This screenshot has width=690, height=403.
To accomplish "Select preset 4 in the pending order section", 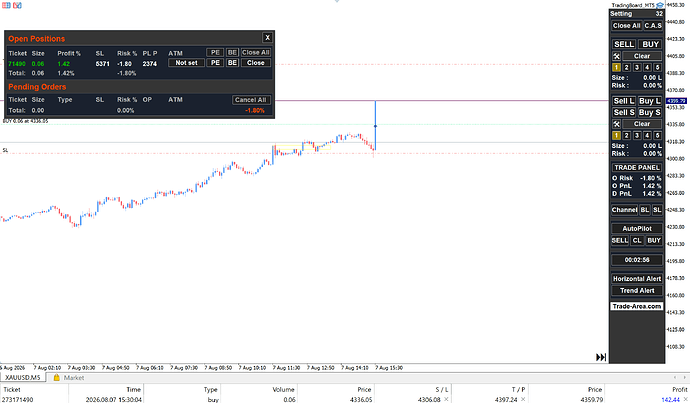I will point(647,136).
